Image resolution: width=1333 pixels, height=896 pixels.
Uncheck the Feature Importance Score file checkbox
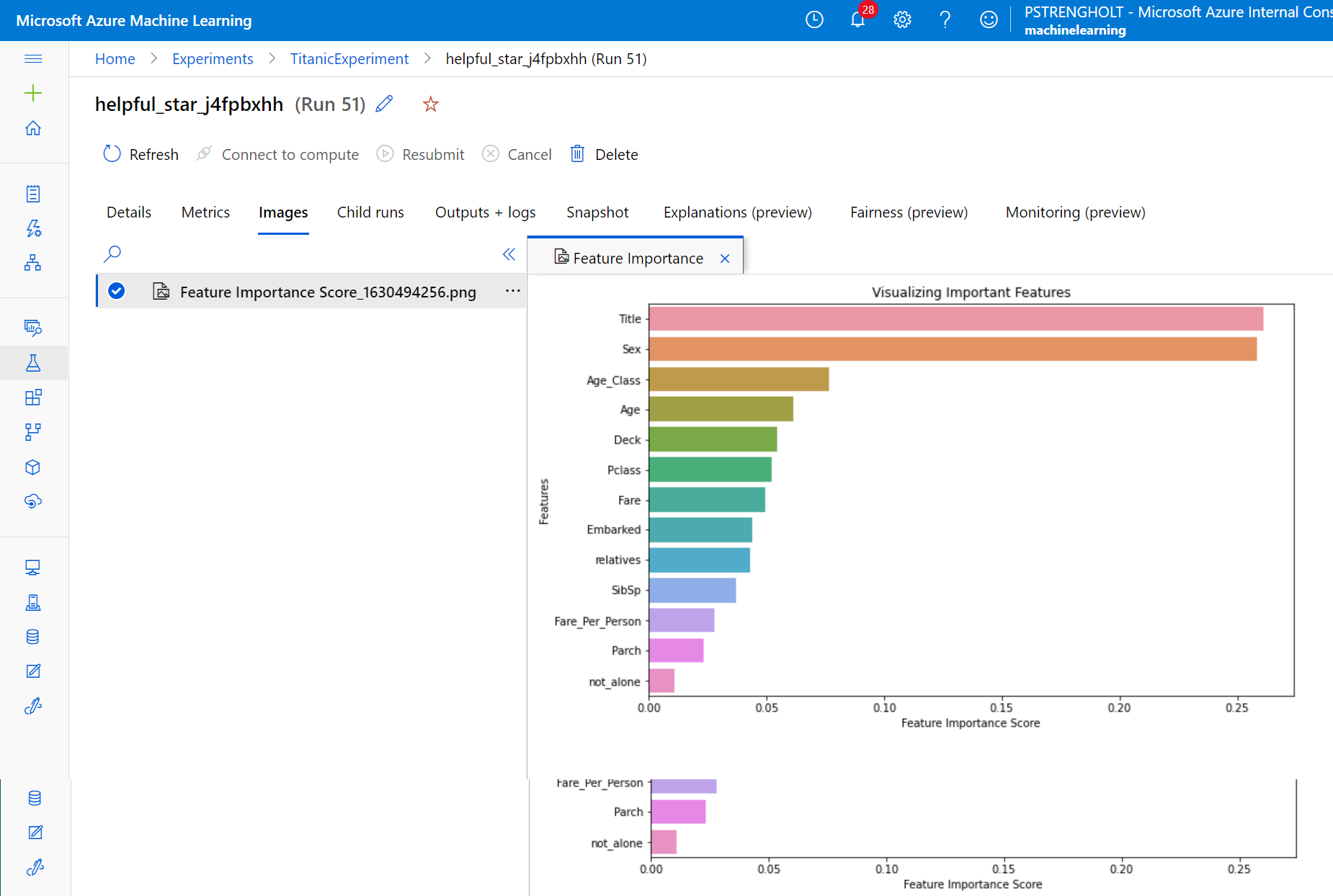(116, 291)
